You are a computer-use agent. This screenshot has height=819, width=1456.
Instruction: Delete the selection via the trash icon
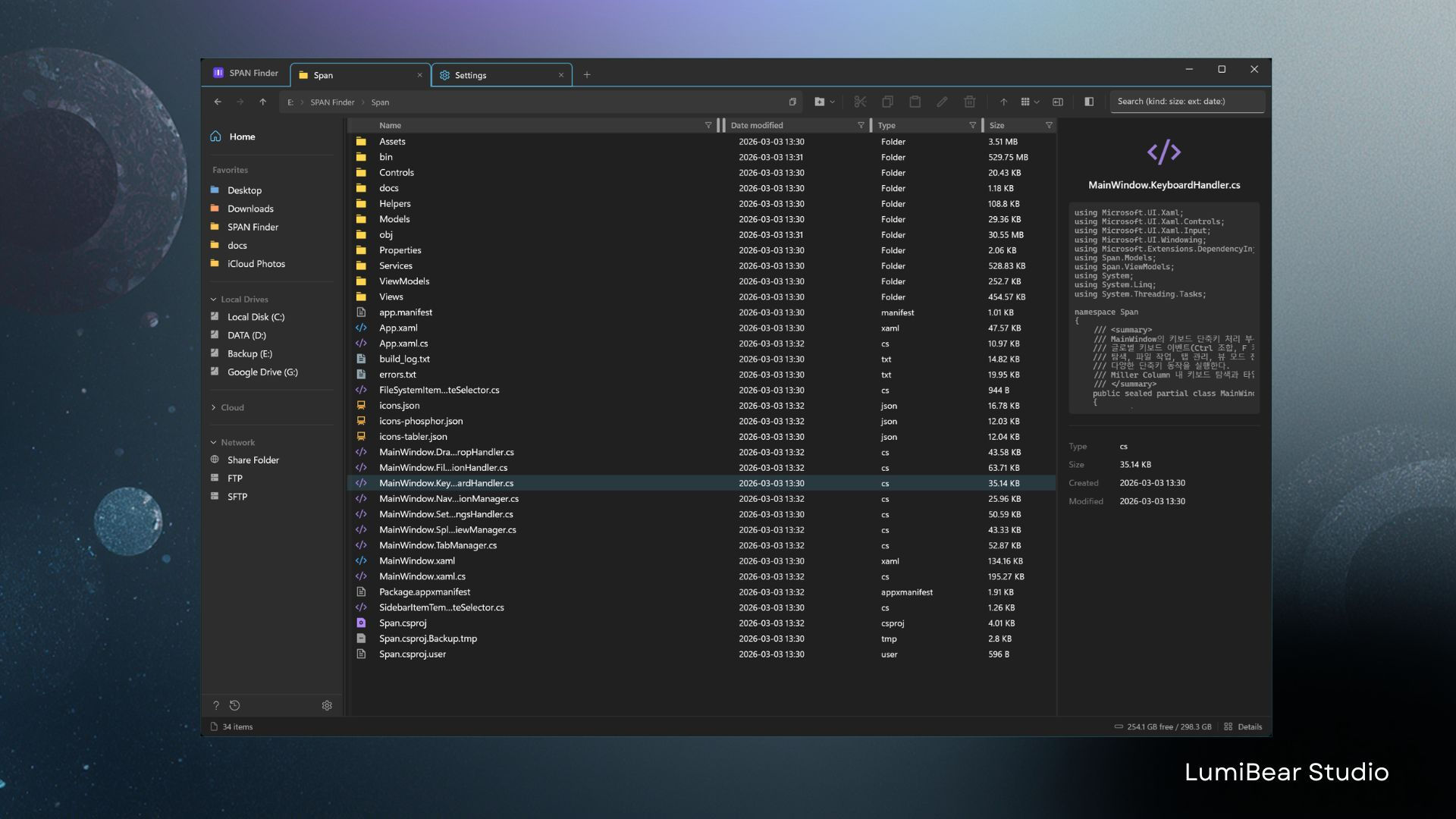coord(970,101)
